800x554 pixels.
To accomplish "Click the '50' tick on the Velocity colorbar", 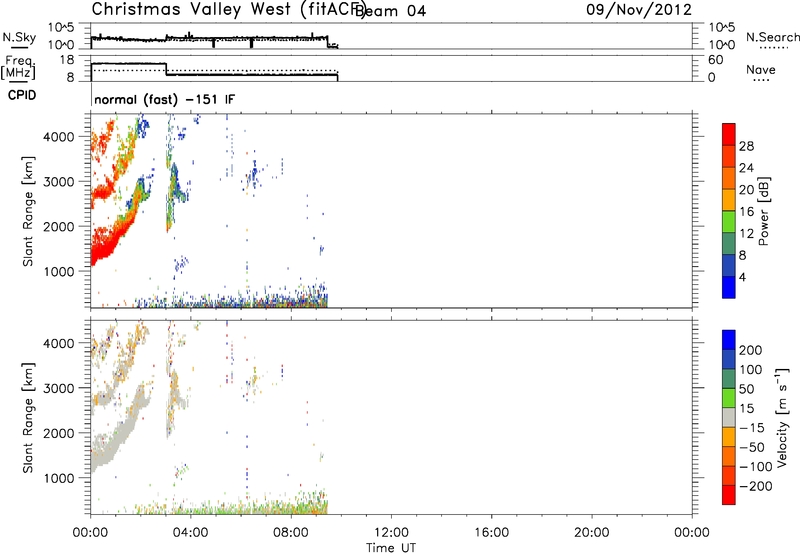I will pyautogui.click(x=746, y=389).
